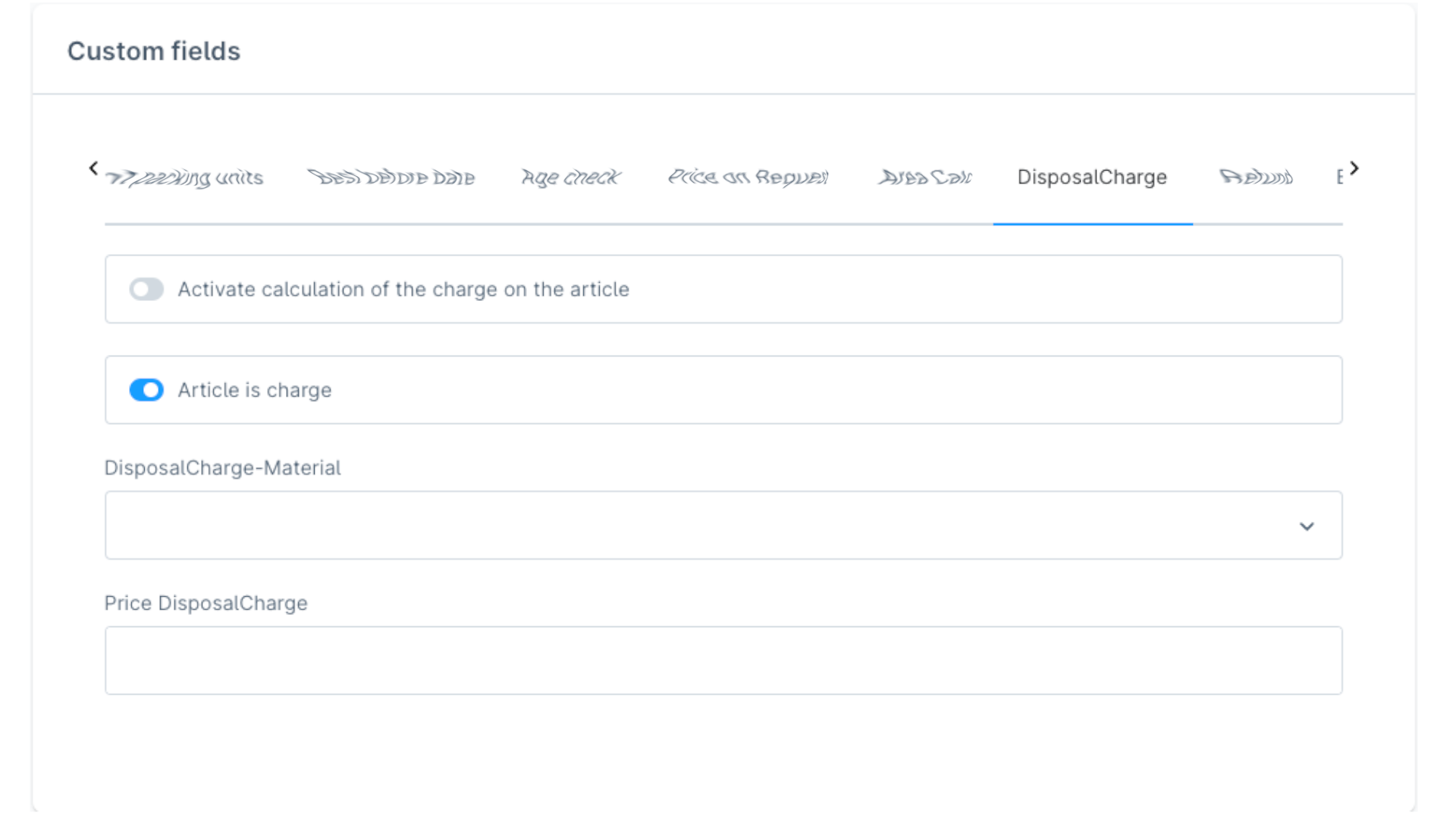Turn off the Article is charge switch
The width and height of the screenshot is (1456, 819).
[x=146, y=390]
